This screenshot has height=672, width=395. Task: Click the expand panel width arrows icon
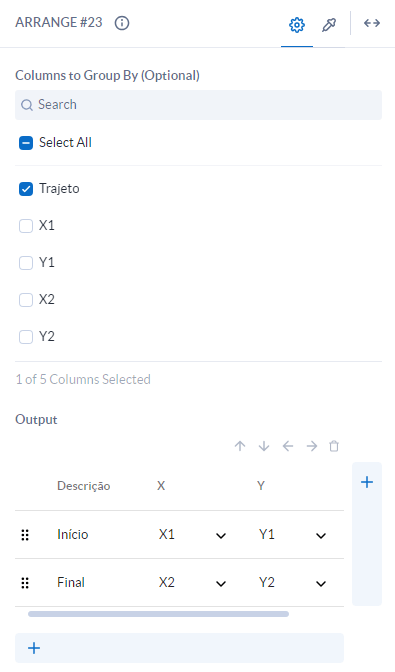tap(371, 23)
